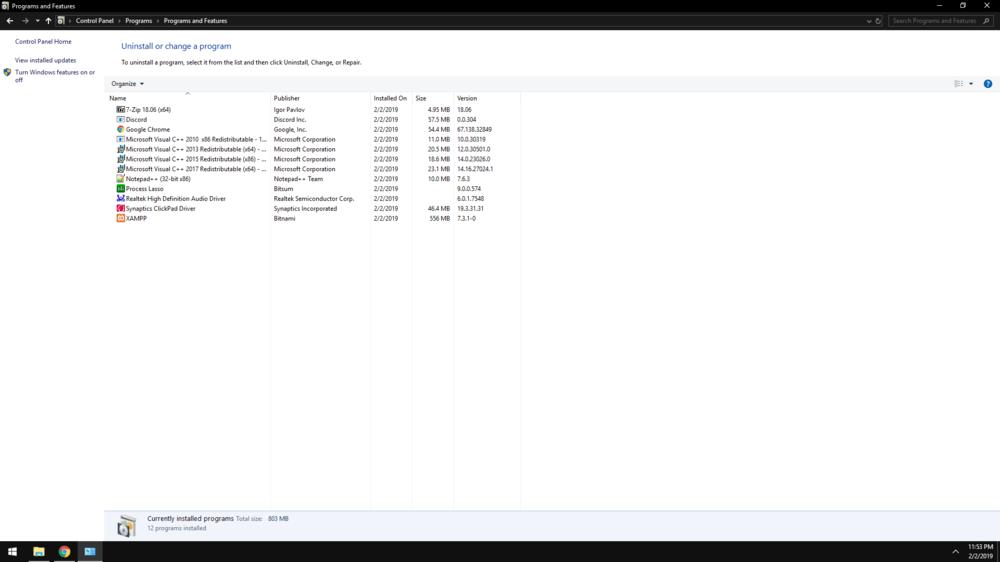Go up one level arrow

pos(48,20)
